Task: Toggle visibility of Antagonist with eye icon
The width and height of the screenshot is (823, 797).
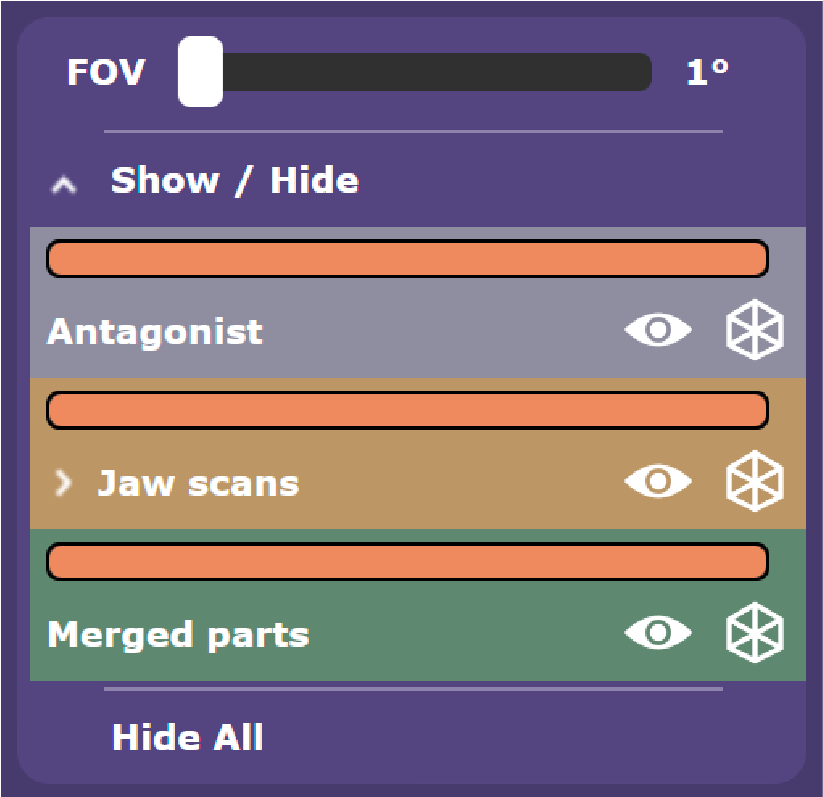Action: pos(658,330)
